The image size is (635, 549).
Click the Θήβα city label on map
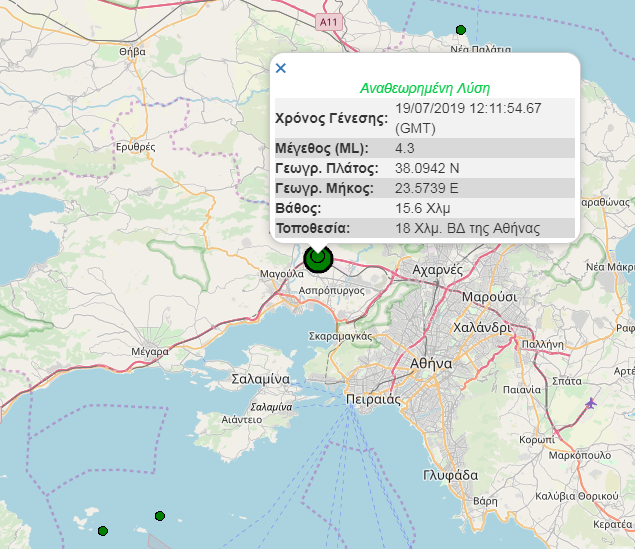(132, 52)
